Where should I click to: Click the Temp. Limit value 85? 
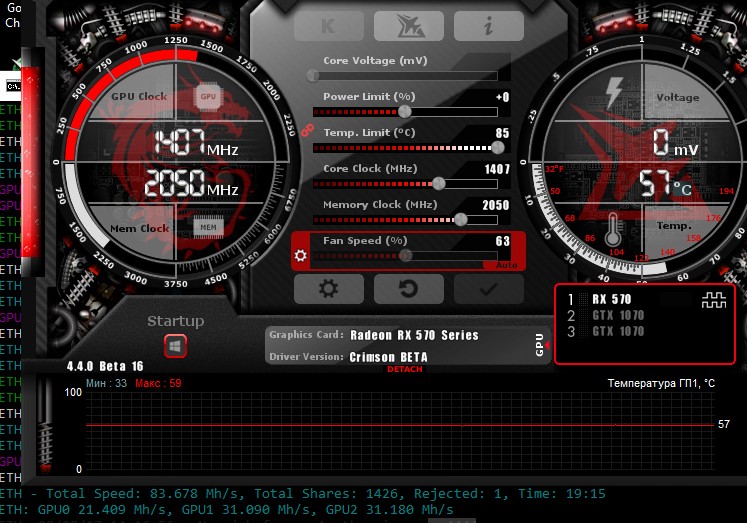(x=502, y=133)
